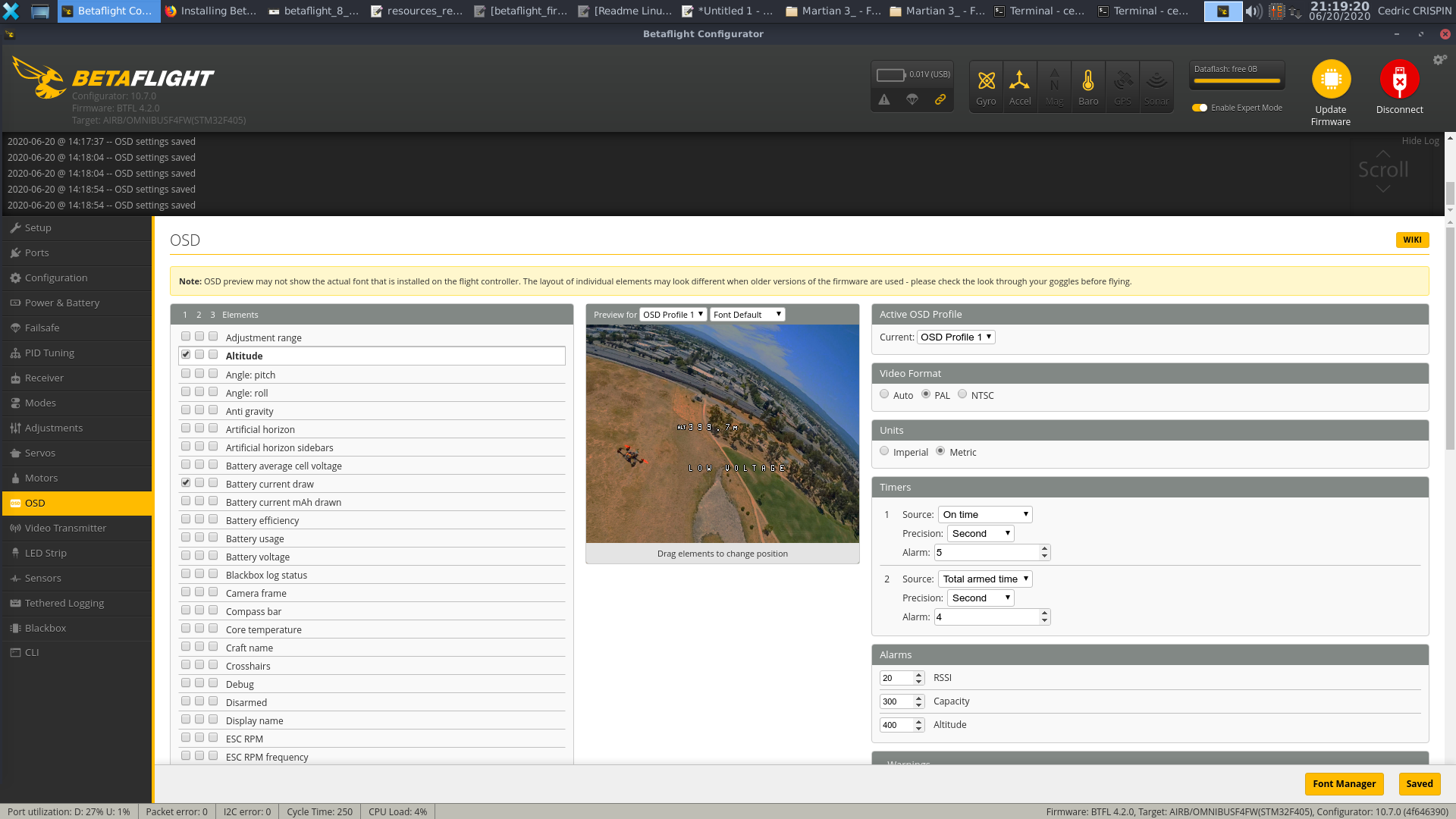The image size is (1456, 819).
Task: Open the Timer 1 Source dropdown
Action: 984,514
